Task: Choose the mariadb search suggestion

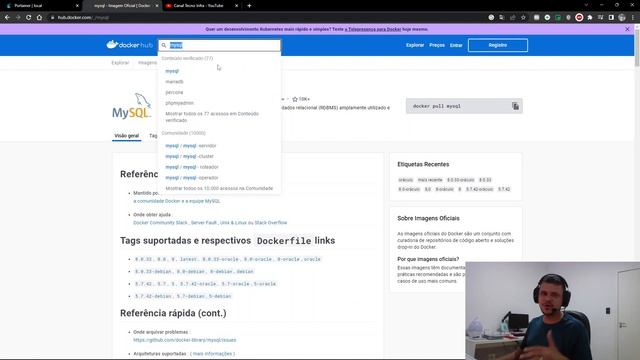Action: tap(174, 82)
